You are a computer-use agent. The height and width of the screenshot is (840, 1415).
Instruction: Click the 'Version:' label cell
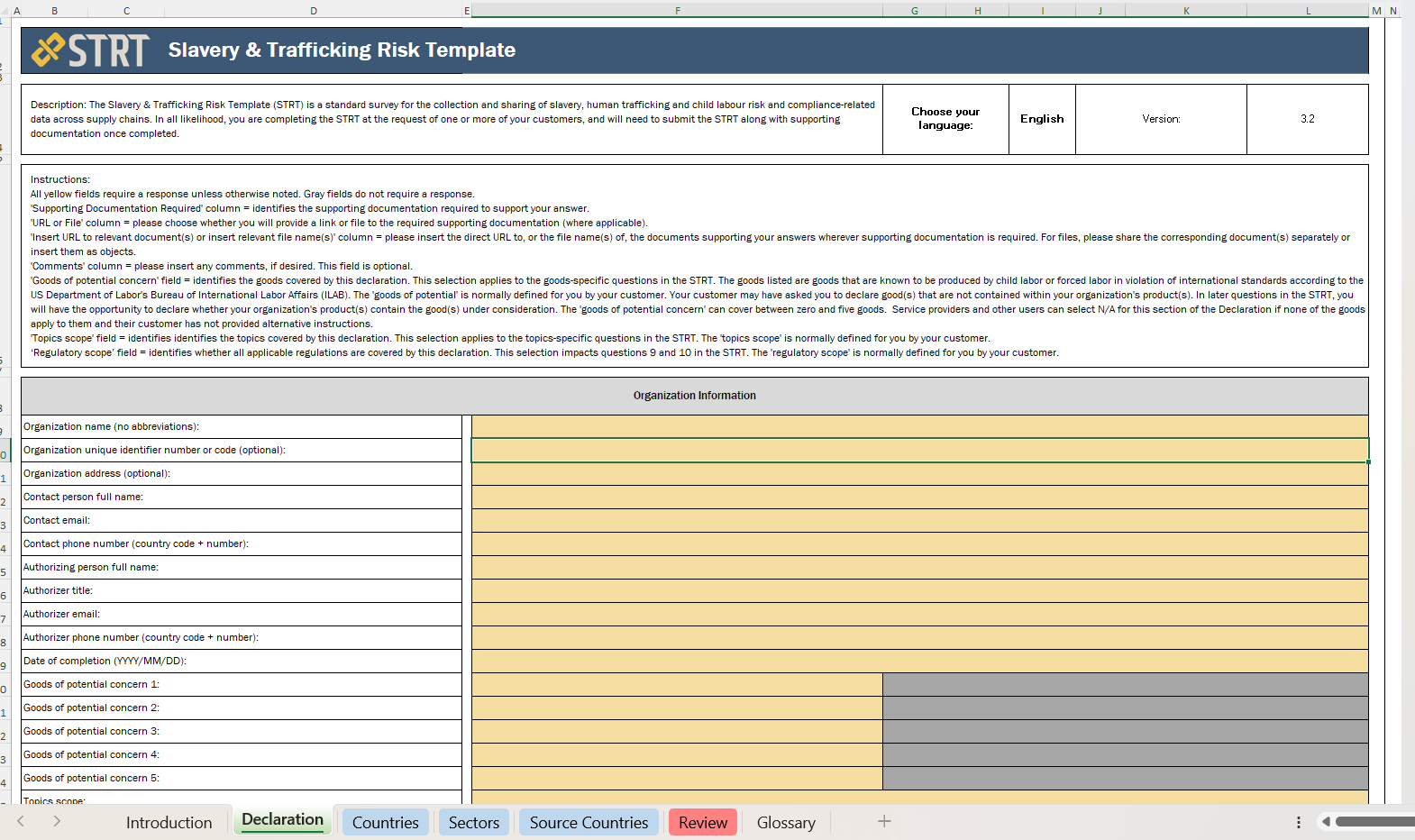tap(1161, 119)
